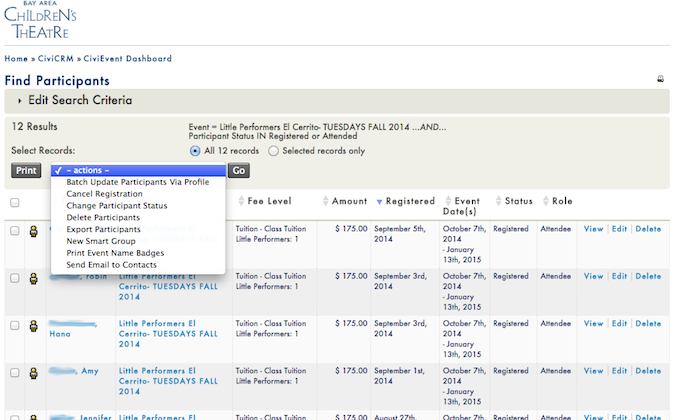Image resolution: width=675 pixels, height=420 pixels.
Task: Click the contact icon in Amy's row
Action: coord(33,372)
